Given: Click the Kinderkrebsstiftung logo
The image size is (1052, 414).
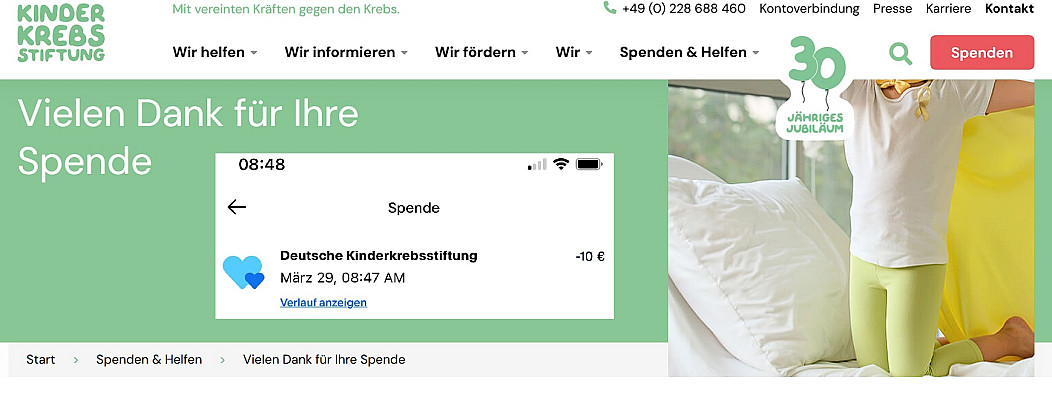Looking at the screenshot, I should click(61, 32).
